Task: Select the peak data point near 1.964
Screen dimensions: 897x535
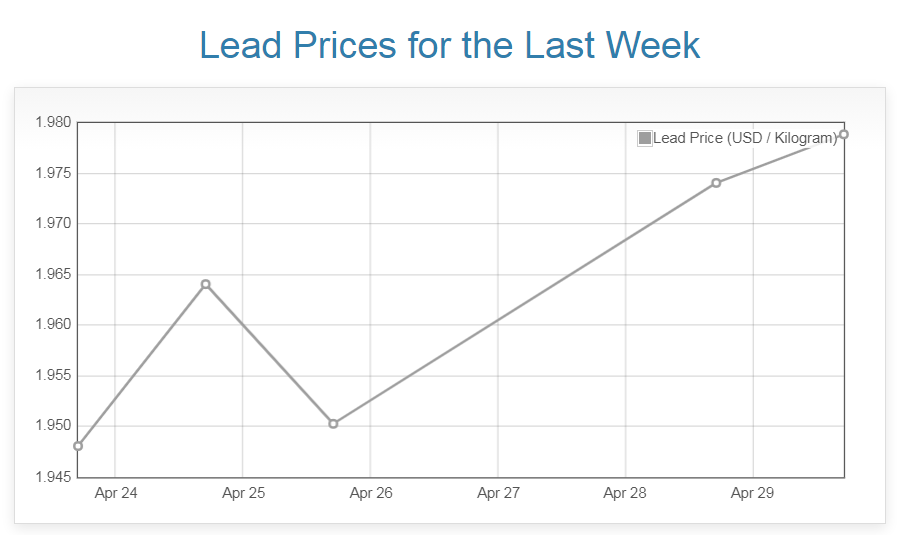Action: pyautogui.click(x=206, y=284)
